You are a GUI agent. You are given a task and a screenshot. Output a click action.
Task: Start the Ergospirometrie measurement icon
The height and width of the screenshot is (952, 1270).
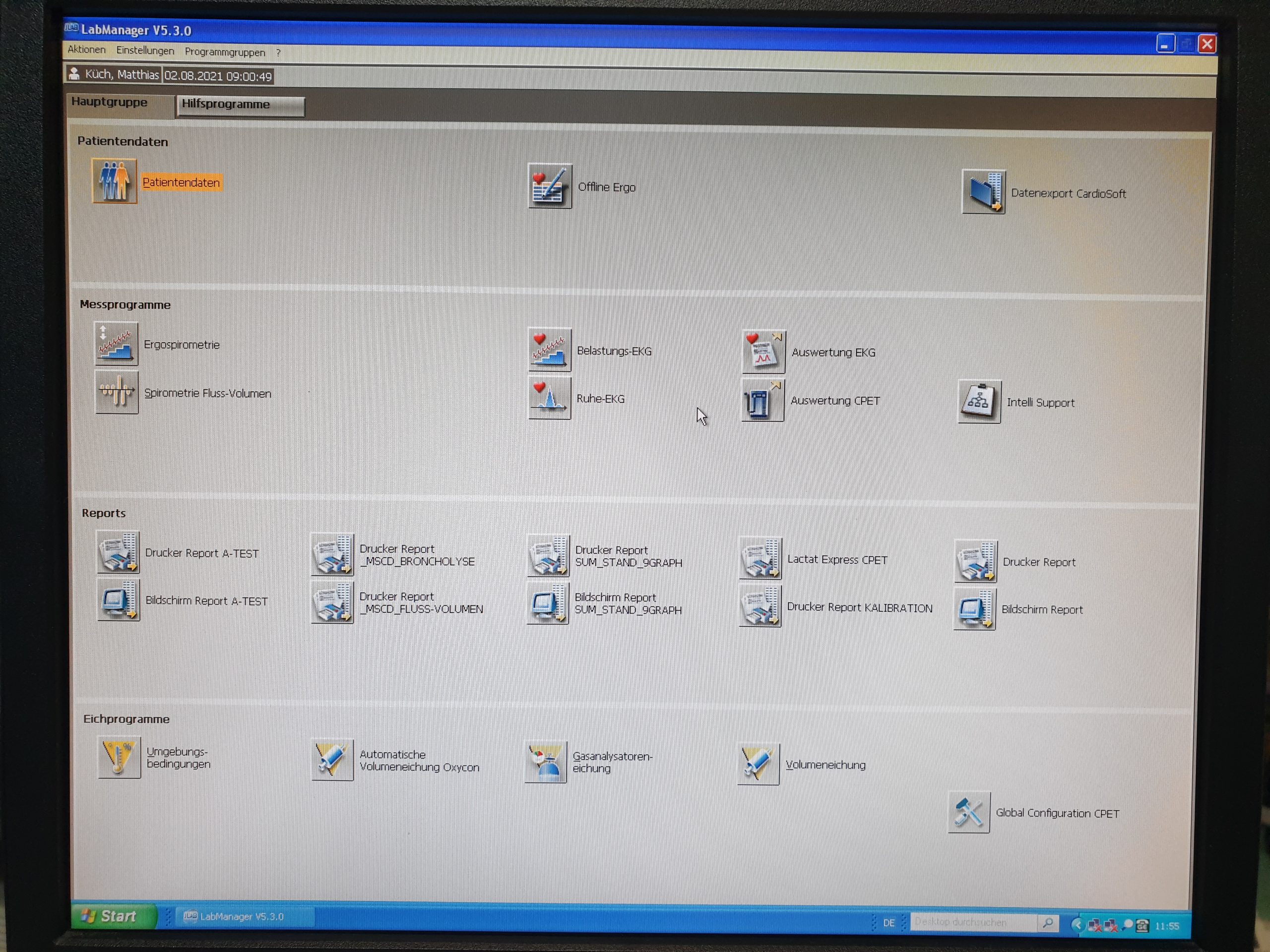116,343
